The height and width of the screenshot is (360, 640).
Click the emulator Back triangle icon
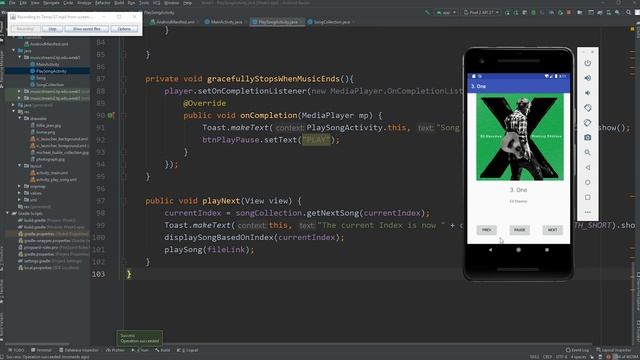(x=587, y=167)
